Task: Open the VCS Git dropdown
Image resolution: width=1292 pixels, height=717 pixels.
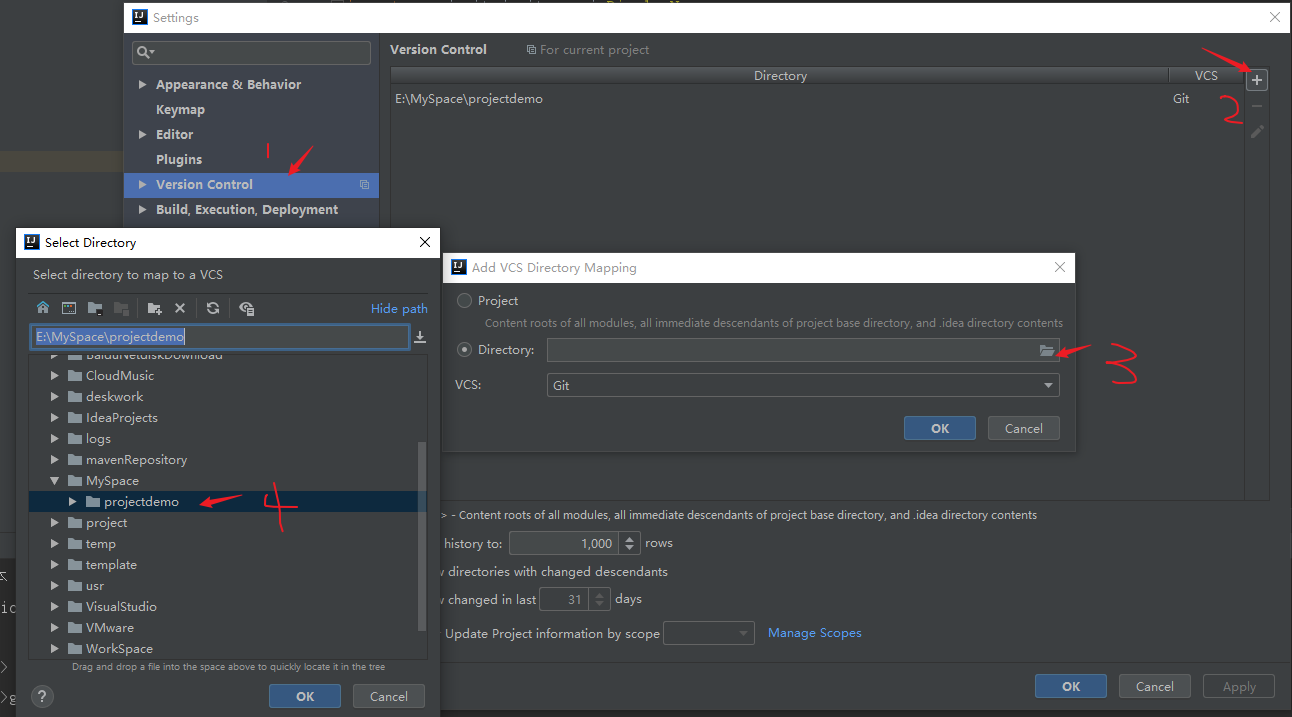Action: [803, 385]
